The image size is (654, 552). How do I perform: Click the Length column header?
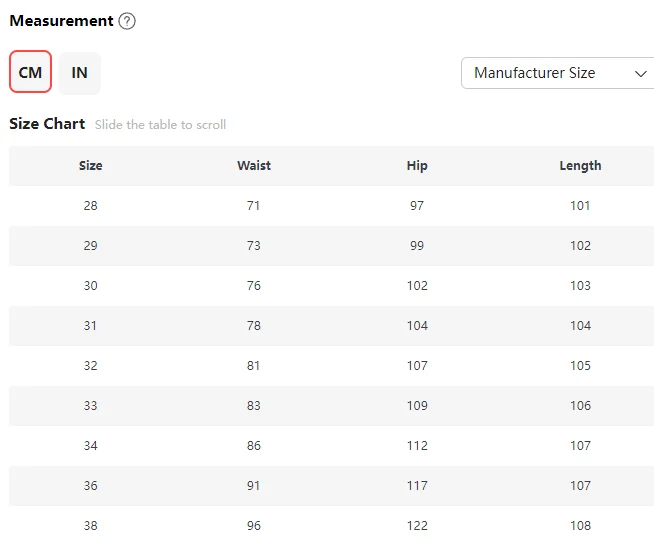(x=580, y=166)
